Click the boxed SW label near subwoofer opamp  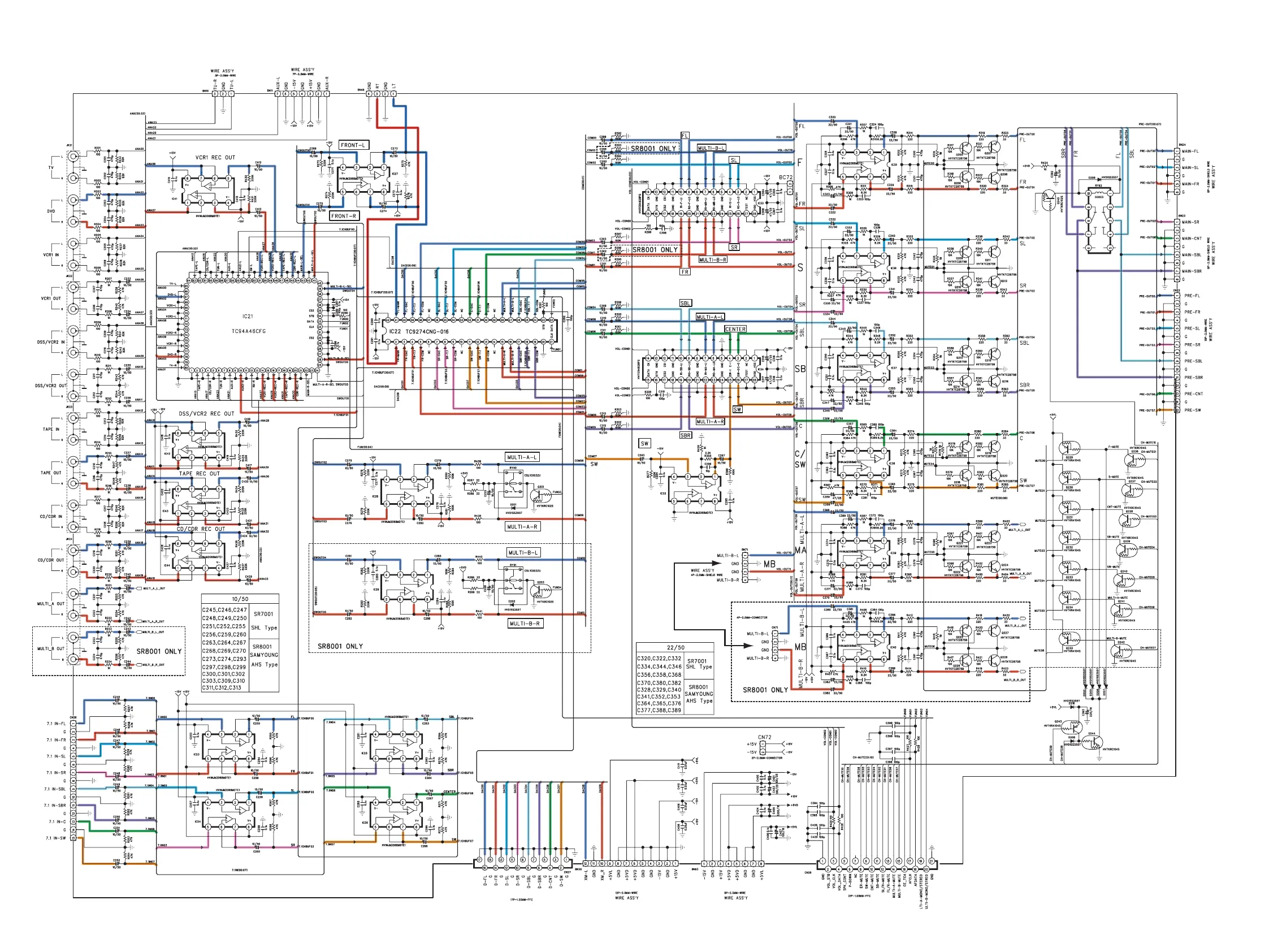645,443
